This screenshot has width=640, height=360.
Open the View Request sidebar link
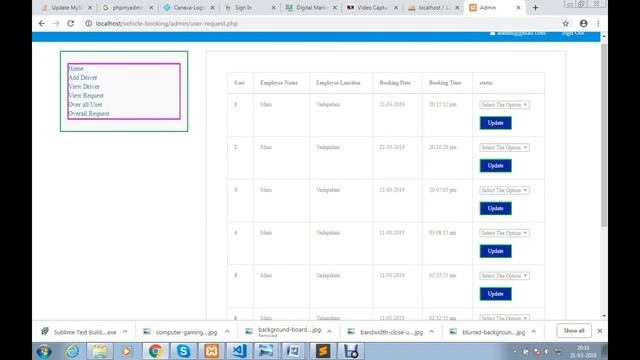tap(86, 96)
